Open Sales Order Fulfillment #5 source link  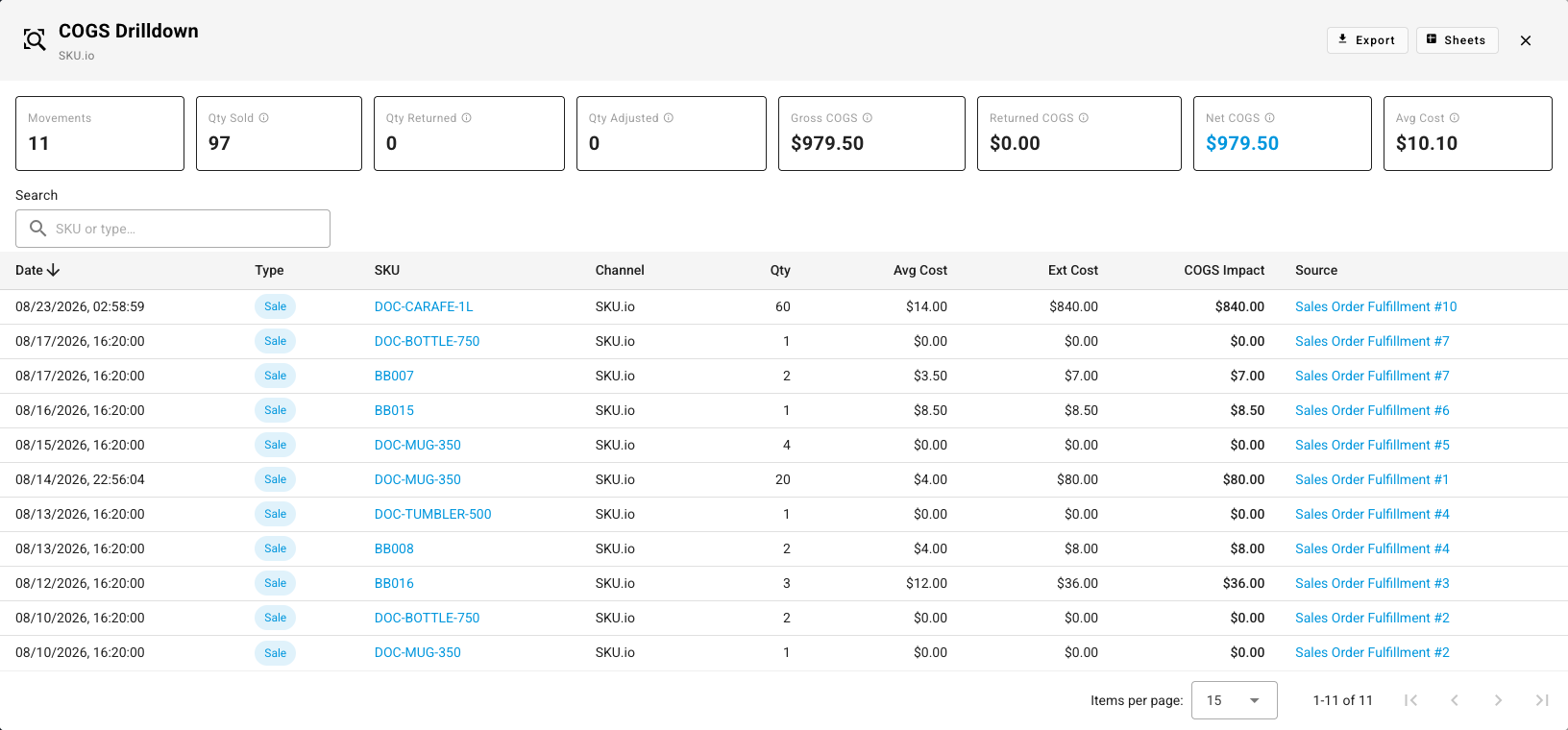(x=1372, y=445)
